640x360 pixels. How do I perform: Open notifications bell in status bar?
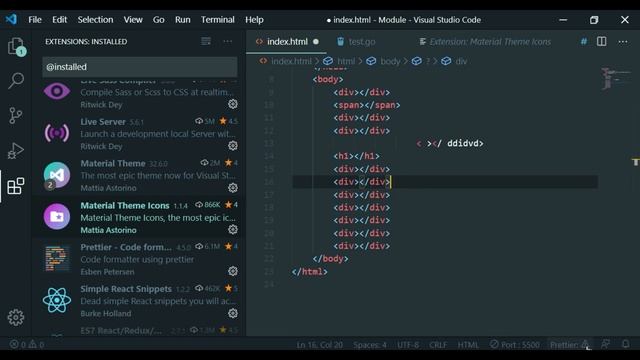626,344
